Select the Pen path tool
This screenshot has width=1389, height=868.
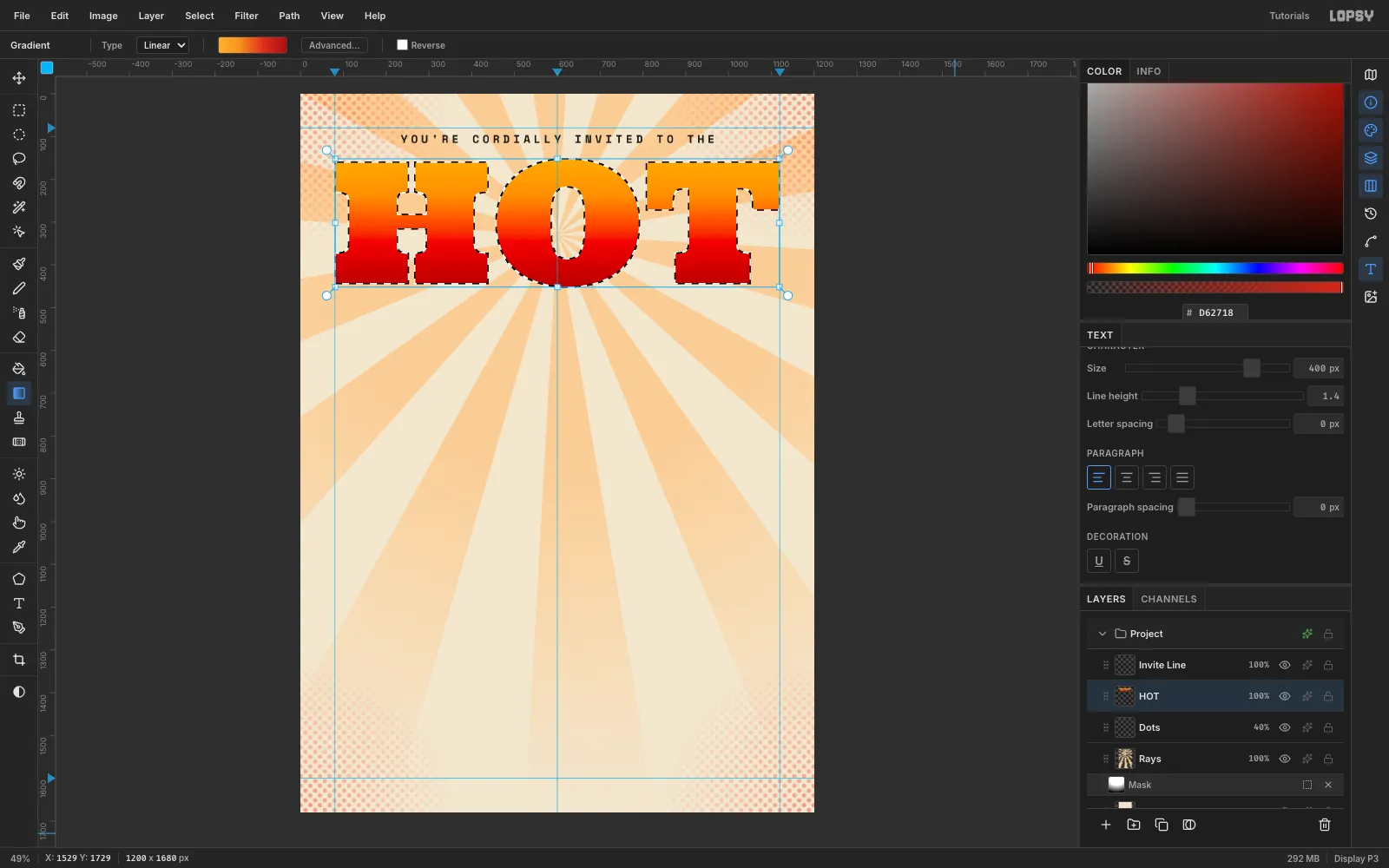(19, 628)
